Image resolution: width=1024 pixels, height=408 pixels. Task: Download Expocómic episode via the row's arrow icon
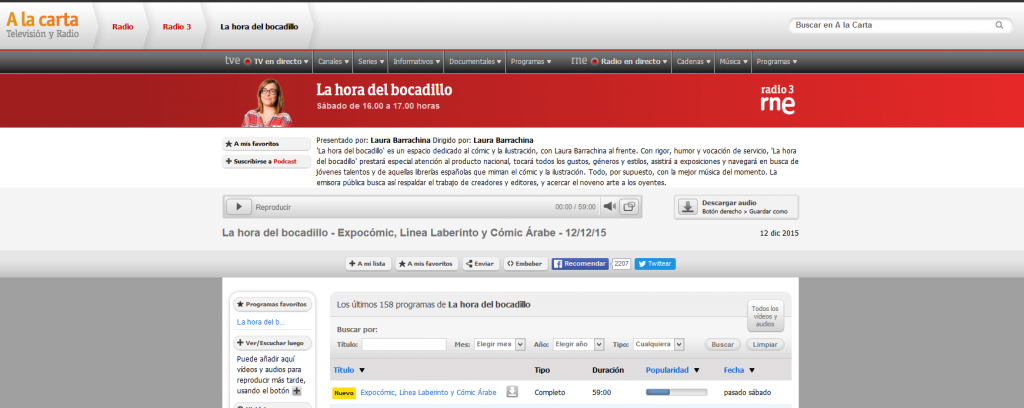[513, 392]
